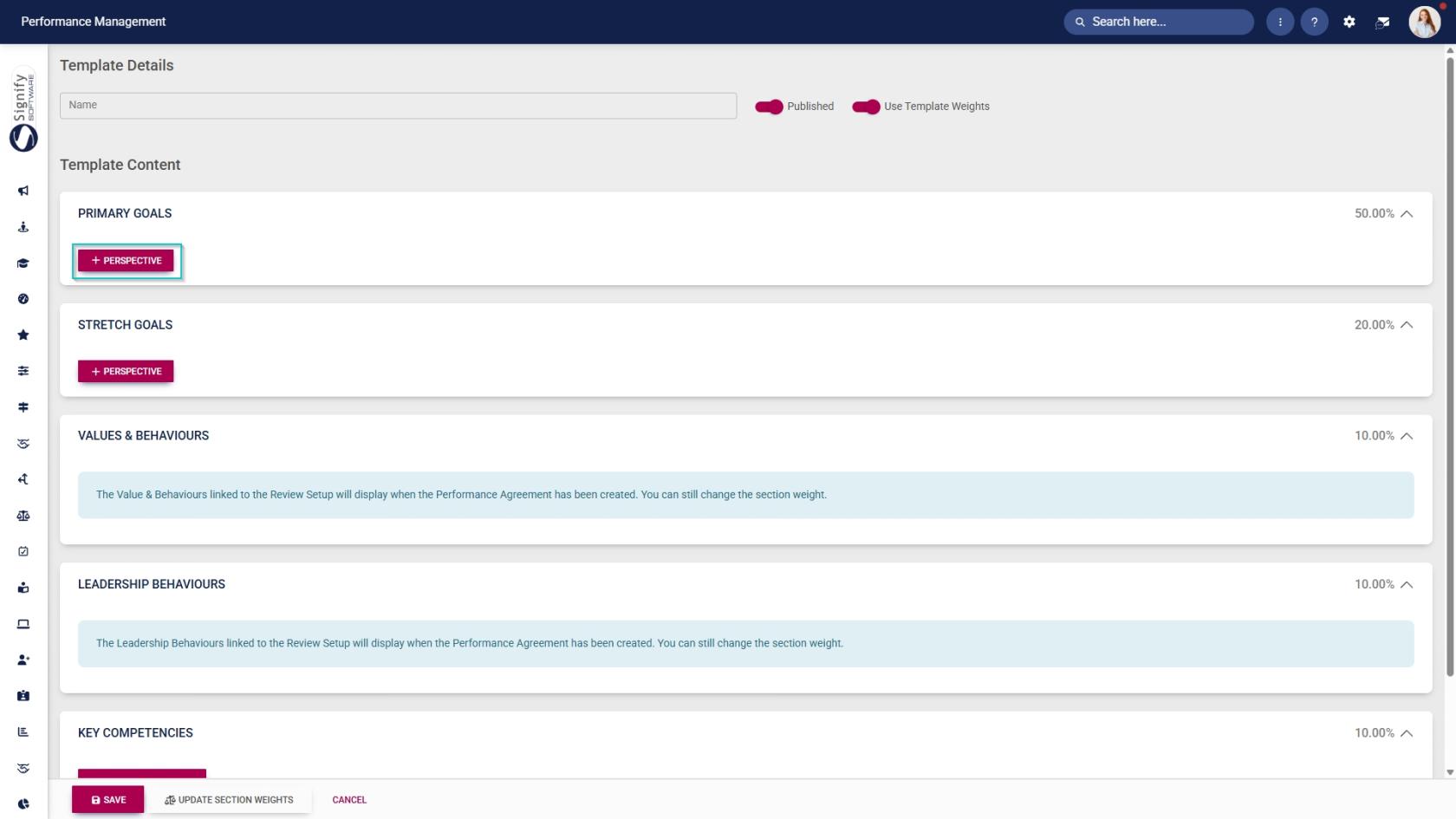This screenshot has height=819, width=1456.
Task: Click the pie chart sidebar icon
Action: tap(23, 804)
